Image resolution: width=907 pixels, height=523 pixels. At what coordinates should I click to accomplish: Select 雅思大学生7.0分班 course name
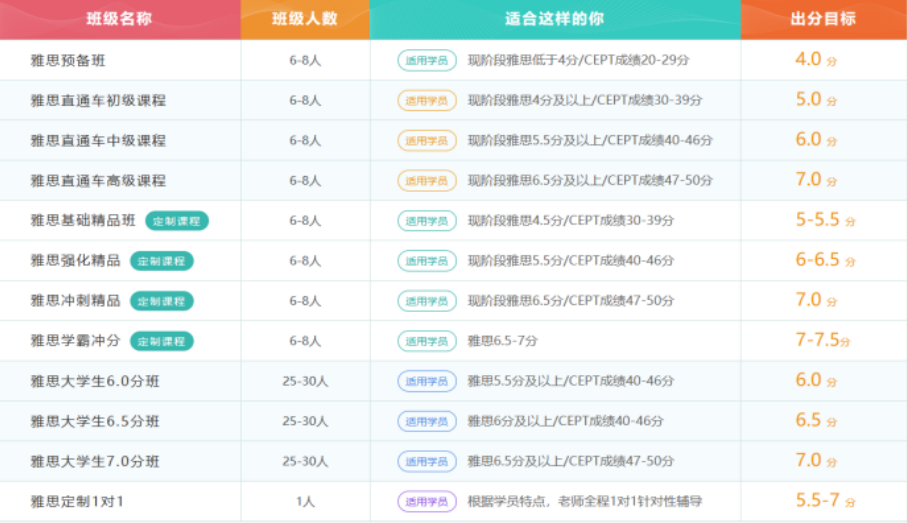pos(95,461)
